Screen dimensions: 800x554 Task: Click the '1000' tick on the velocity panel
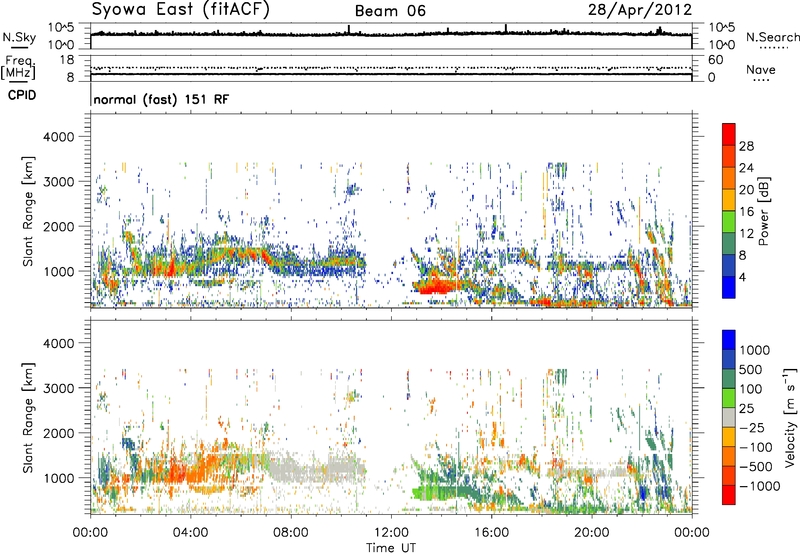tap(58, 479)
